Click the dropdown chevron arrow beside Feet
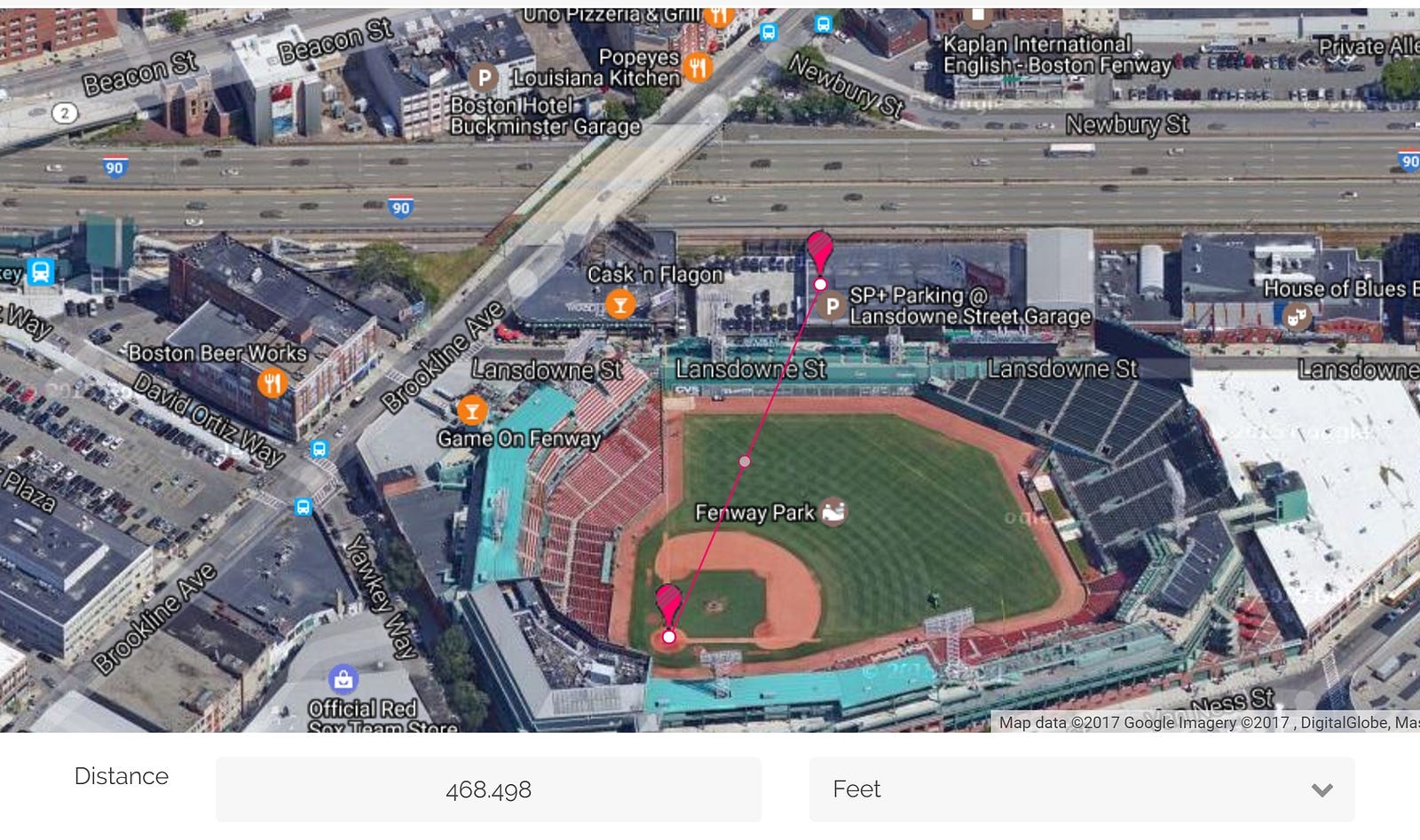The height and width of the screenshot is (840, 1420). click(x=1322, y=789)
